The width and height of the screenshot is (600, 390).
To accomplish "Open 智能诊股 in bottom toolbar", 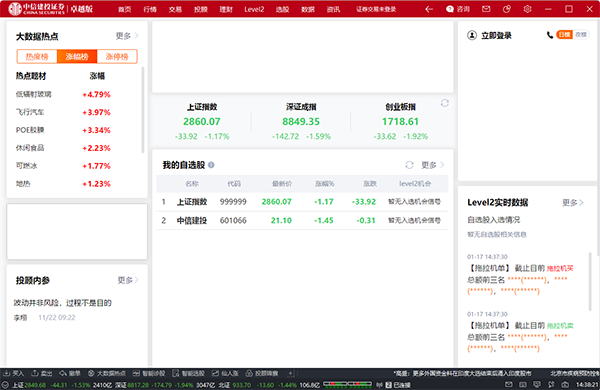I will (x=149, y=373).
